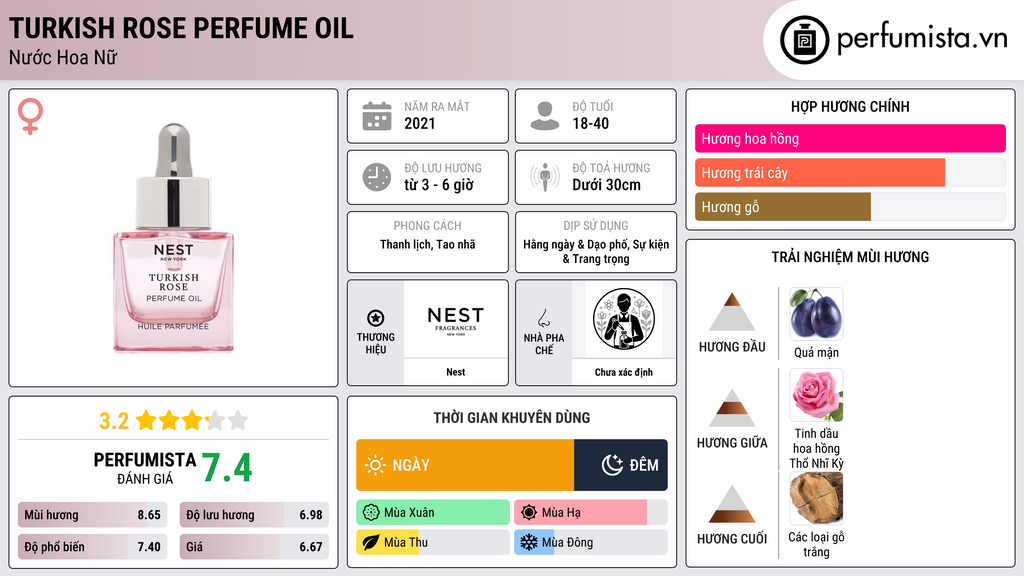This screenshot has width=1024, height=576.
Task: Click the Hương hoa hồng accord bar
Action: click(850, 138)
